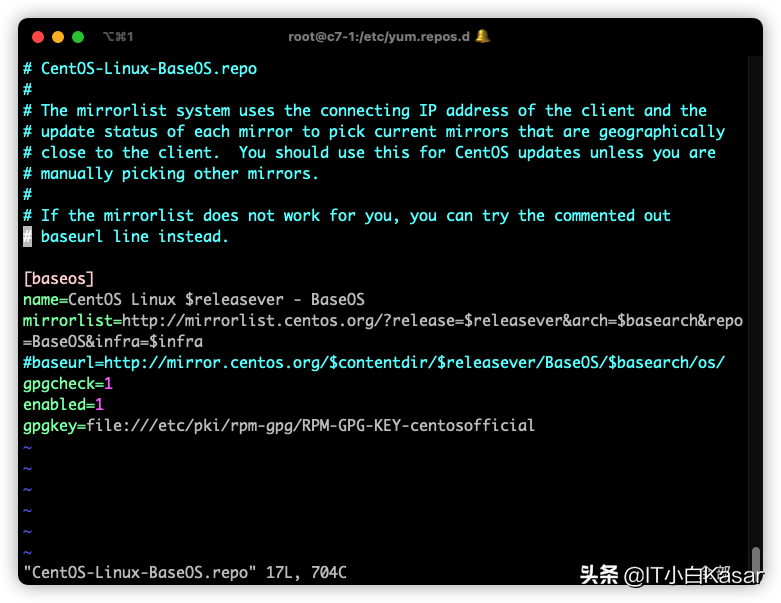Click the name=CentOS Linux line
This screenshot has height=603, width=781.
pyautogui.click(x=193, y=299)
